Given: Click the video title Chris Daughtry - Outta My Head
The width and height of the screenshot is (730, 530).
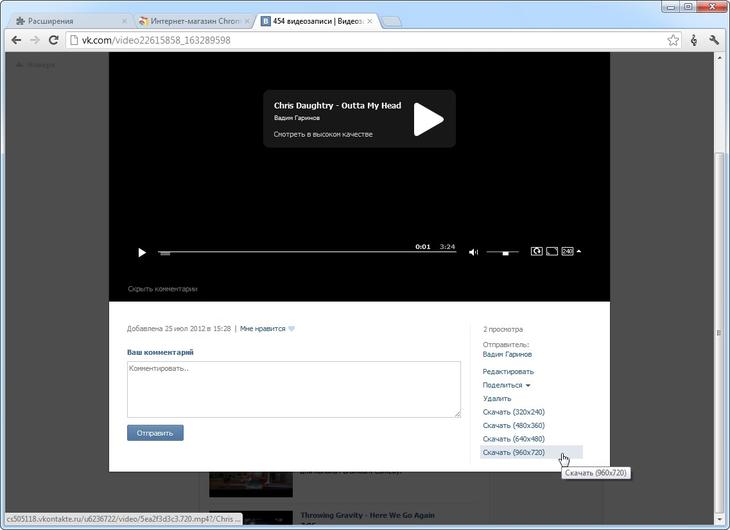Looking at the screenshot, I should tap(338, 106).
